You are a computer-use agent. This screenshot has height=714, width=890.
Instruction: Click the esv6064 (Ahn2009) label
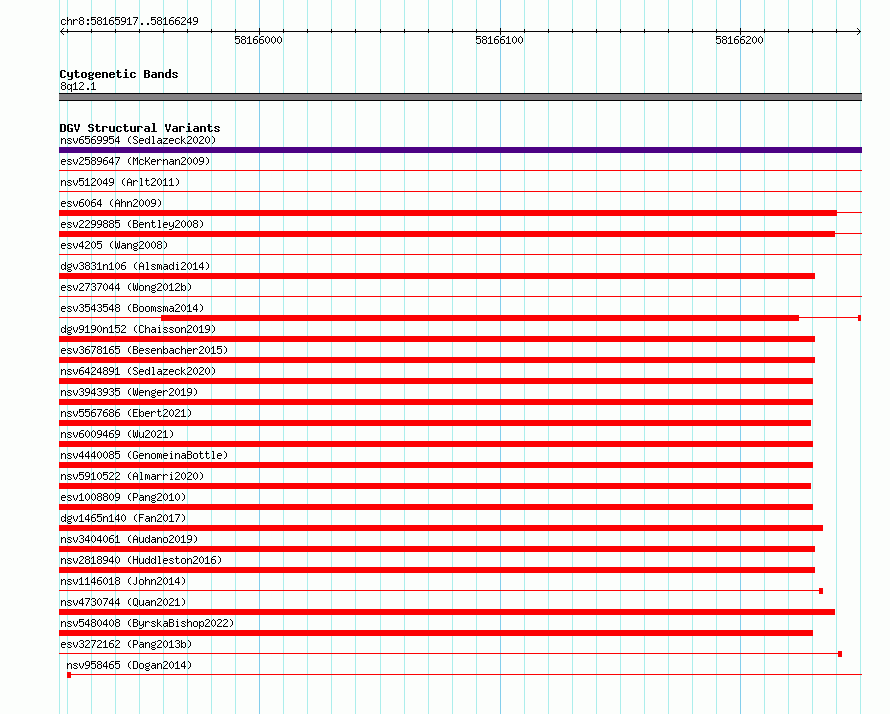tap(111, 203)
